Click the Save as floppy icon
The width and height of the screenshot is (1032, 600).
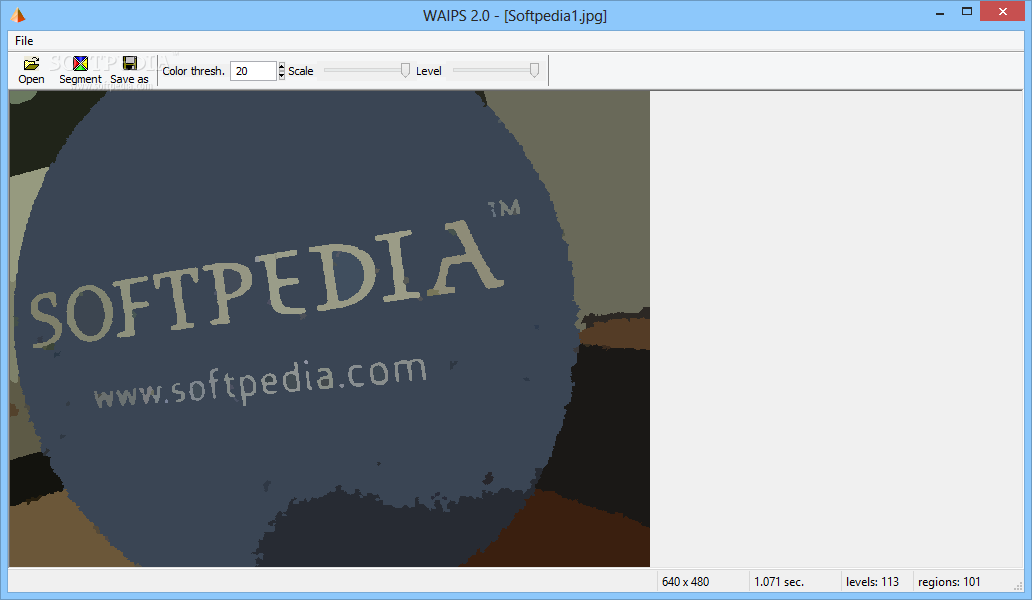(130, 63)
